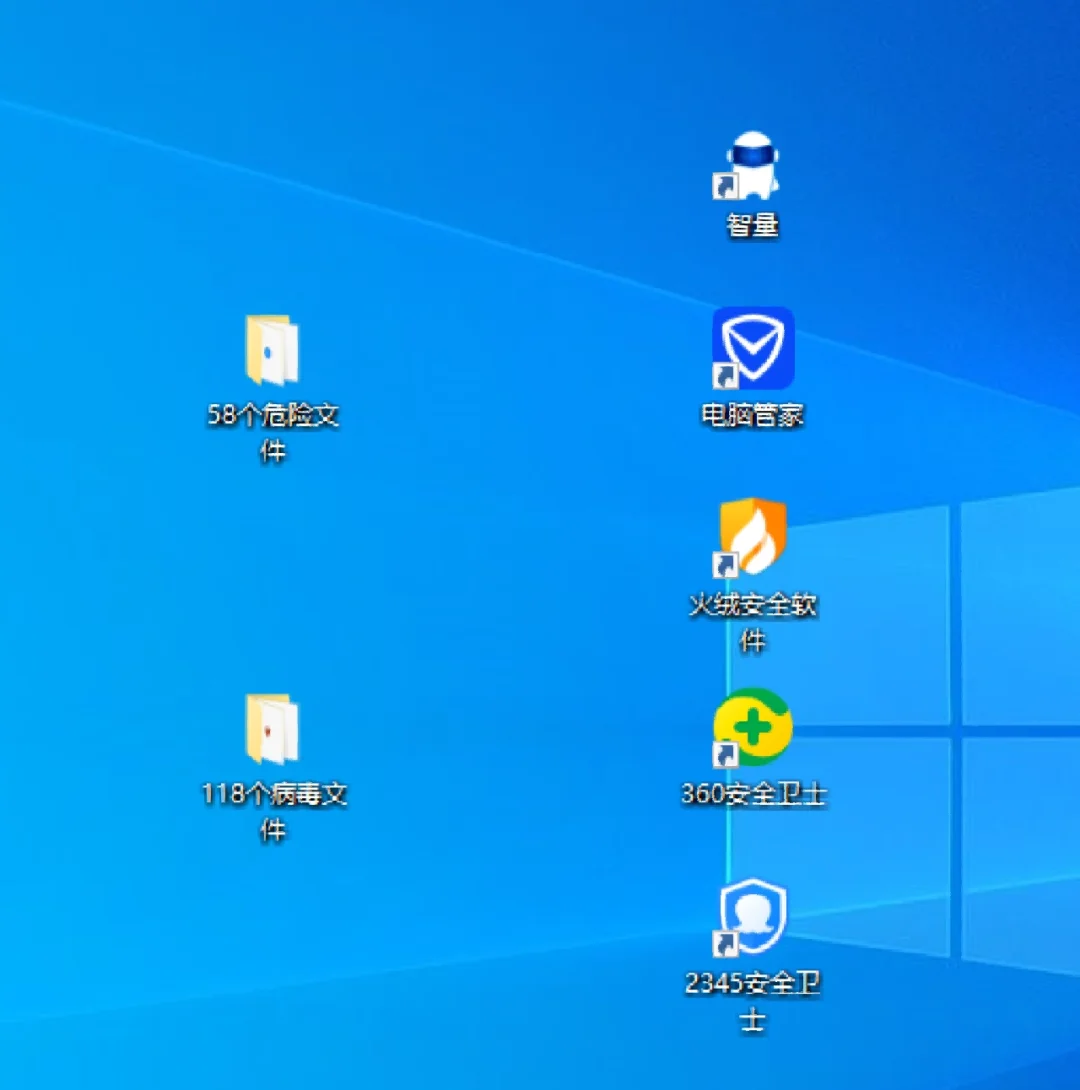This screenshot has width=1080, height=1090.
Task: Click shortcut arrow overlay on 2345安全卫士 icon
Action: pyautogui.click(x=725, y=944)
